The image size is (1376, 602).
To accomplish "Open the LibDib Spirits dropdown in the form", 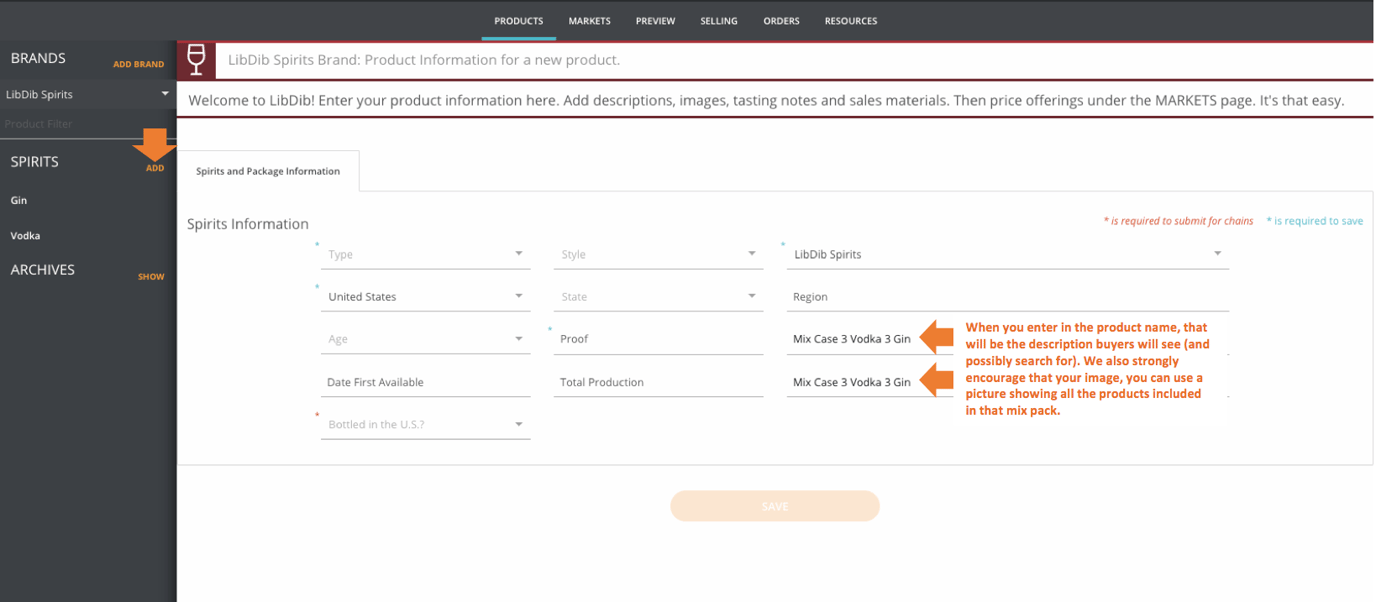I will coord(1007,254).
